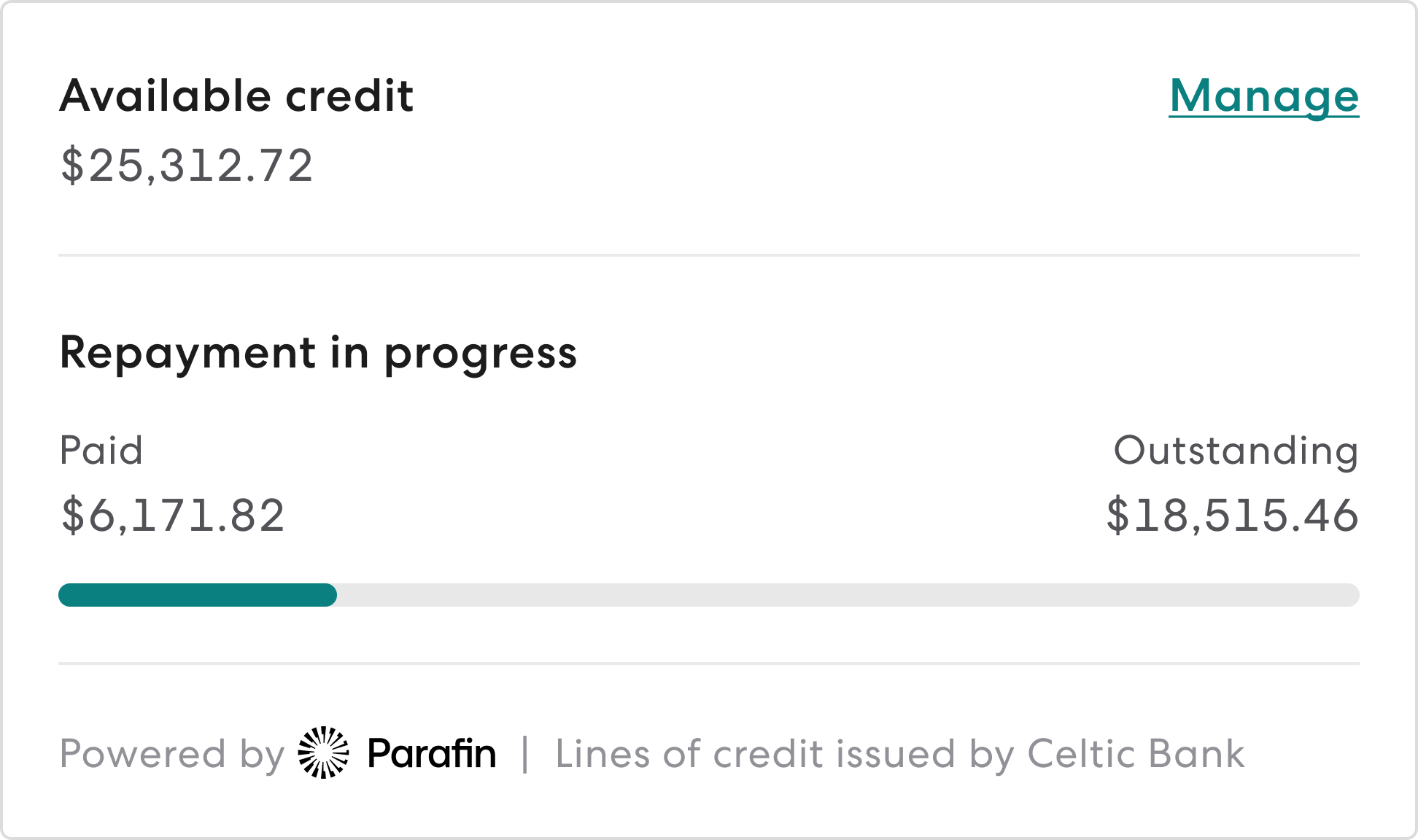Image resolution: width=1418 pixels, height=840 pixels.
Task: Click the Paid label
Action: pos(101,451)
